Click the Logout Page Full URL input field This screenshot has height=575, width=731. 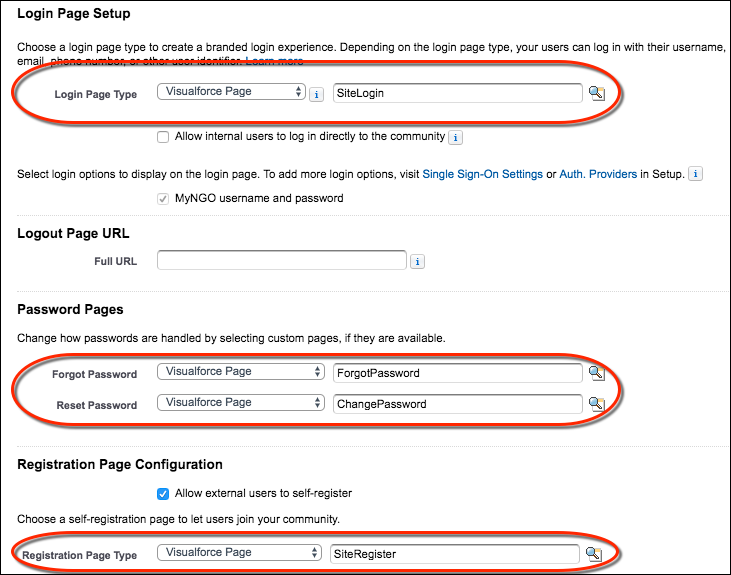click(282, 261)
